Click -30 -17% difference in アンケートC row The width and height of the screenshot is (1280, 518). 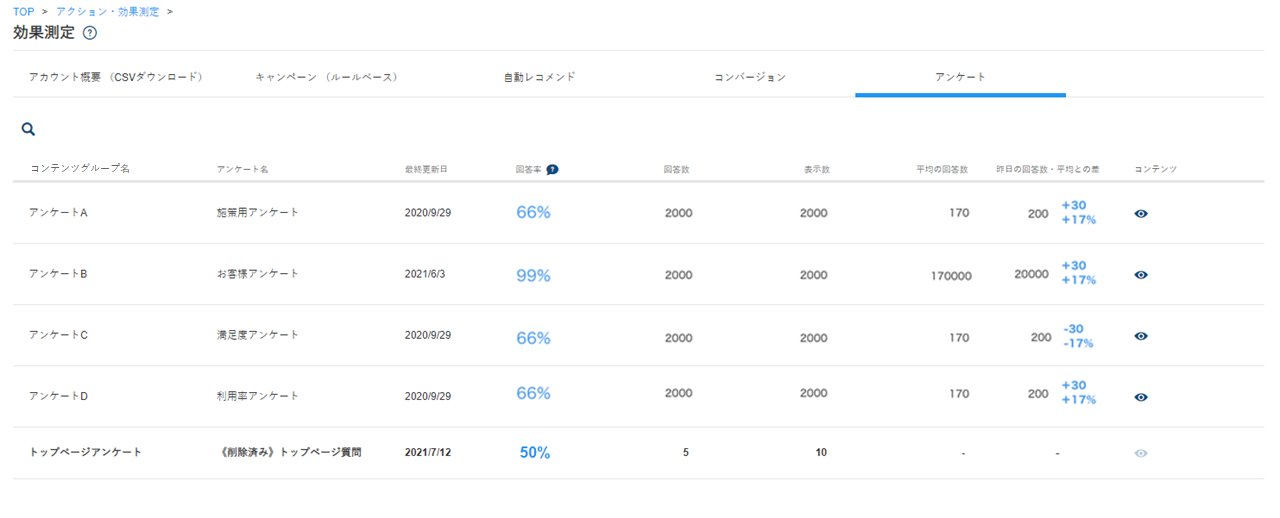click(x=1078, y=336)
